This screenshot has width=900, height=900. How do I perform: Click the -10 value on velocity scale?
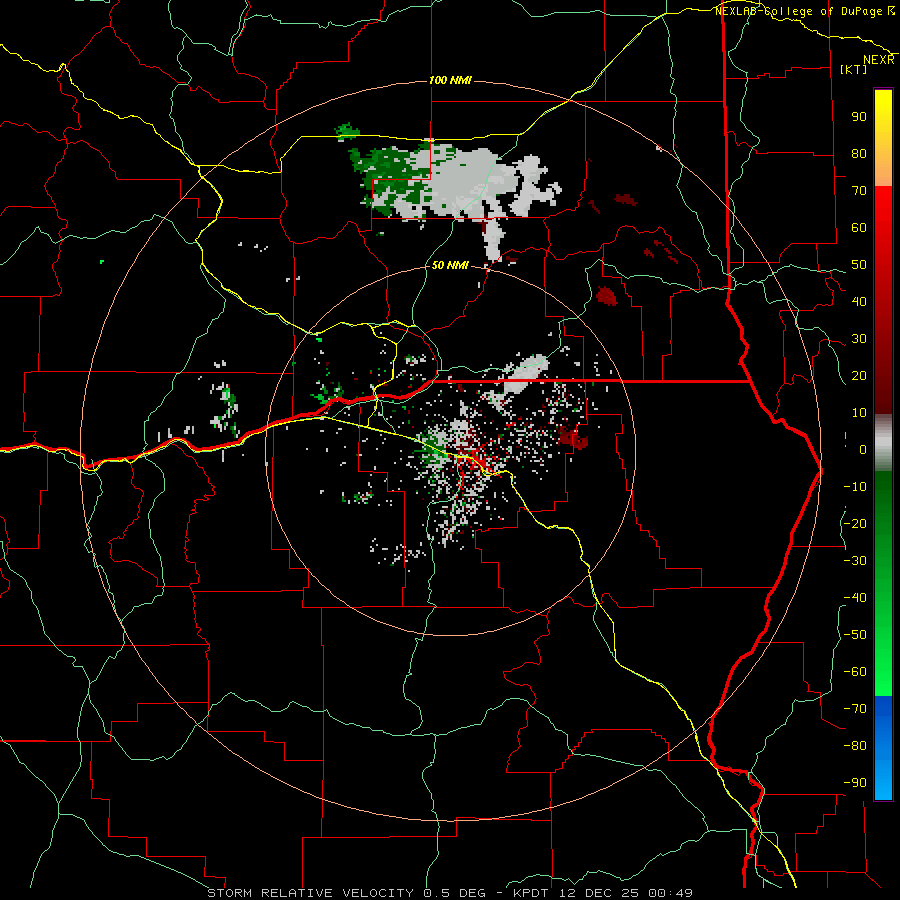tap(855, 487)
